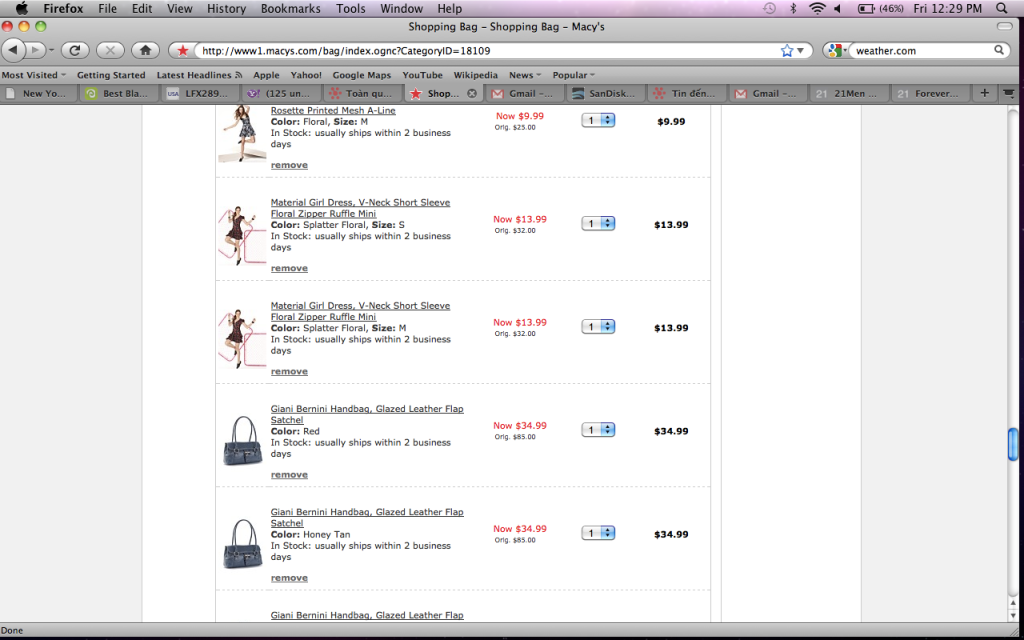The height and width of the screenshot is (640, 1024).
Task: Go to the browser Home page
Action: 145,50
